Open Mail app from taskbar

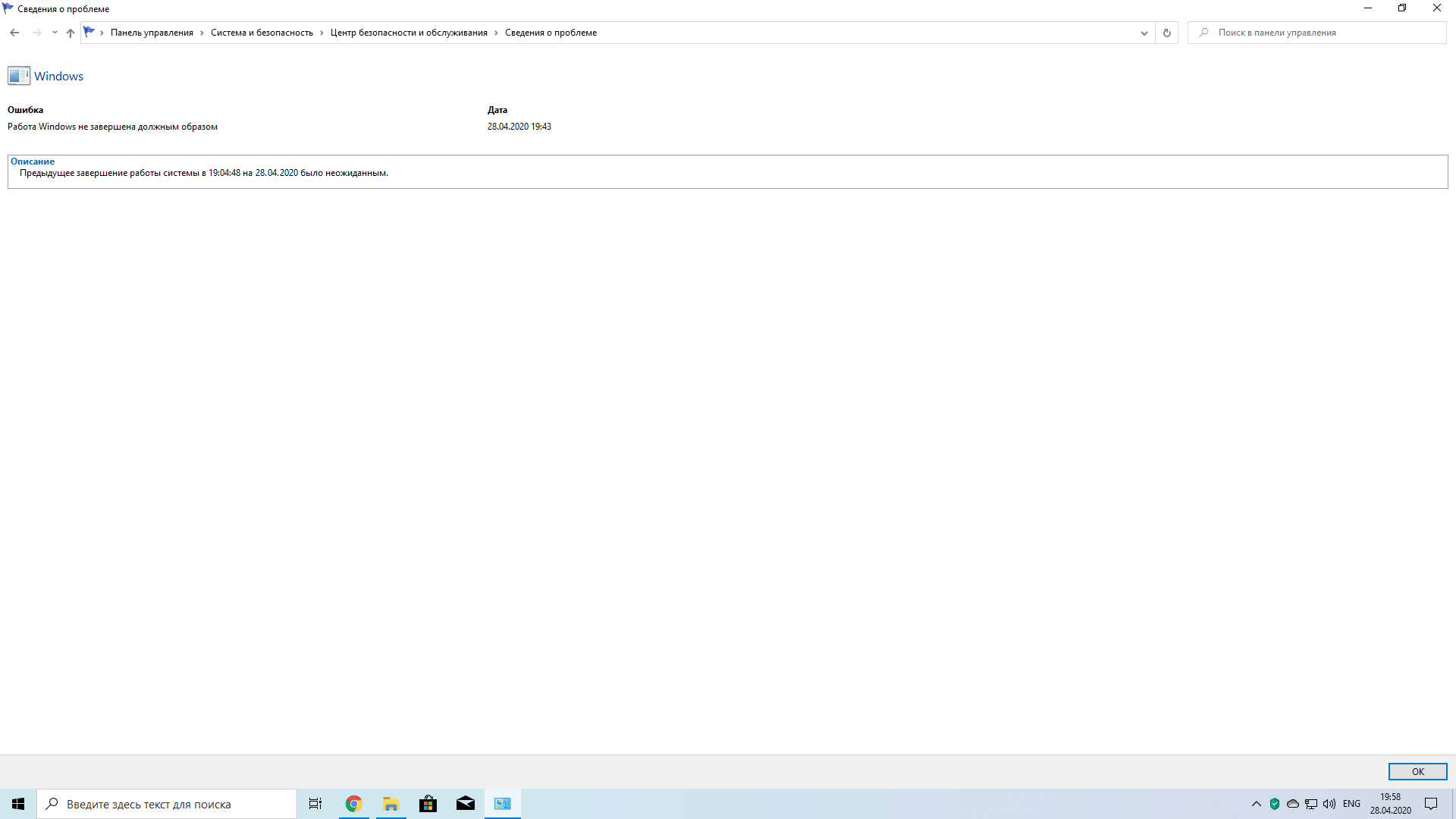tap(466, 804)
